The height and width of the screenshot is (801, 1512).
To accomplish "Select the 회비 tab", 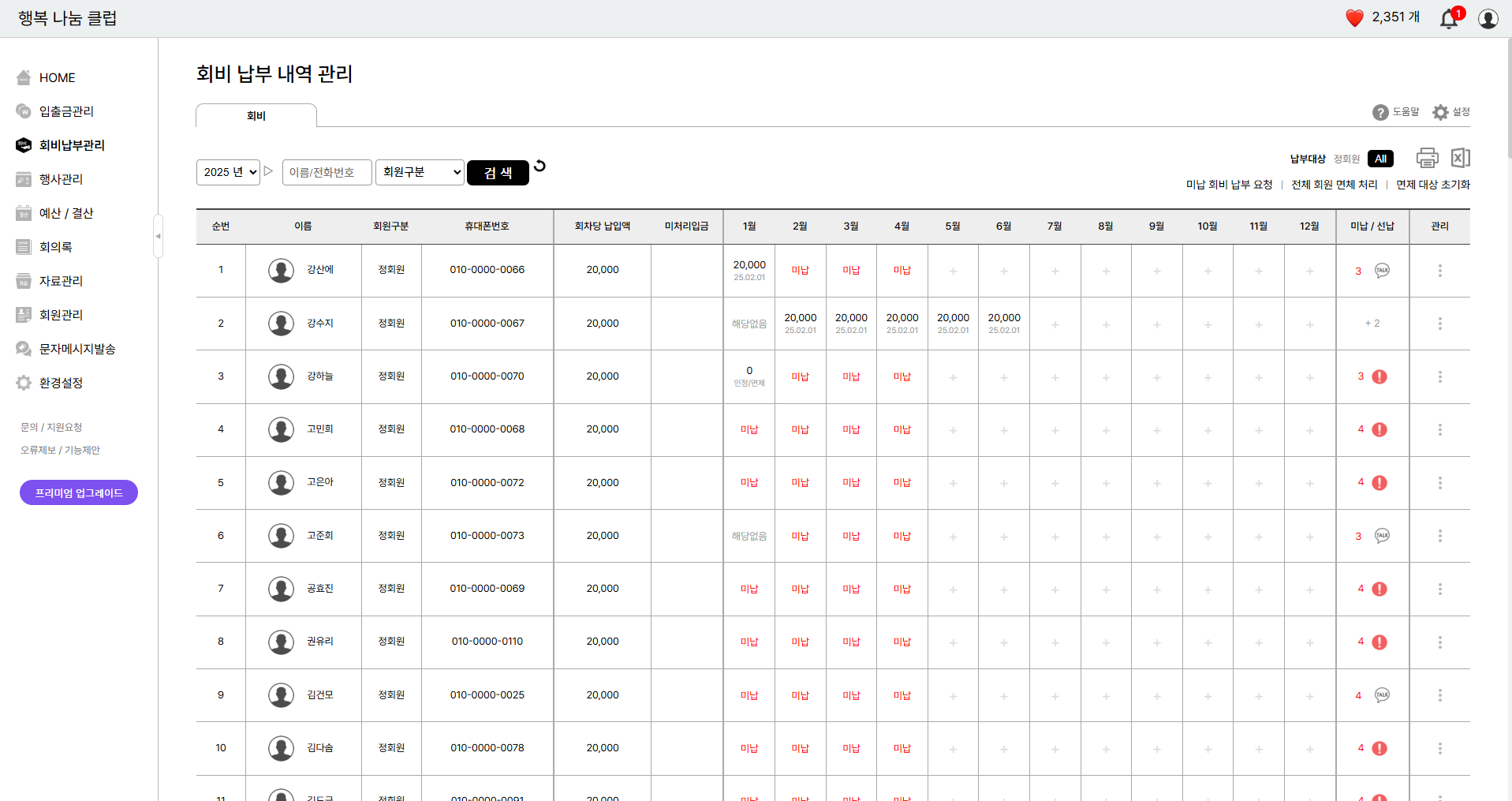I will [x=256, y=116].
